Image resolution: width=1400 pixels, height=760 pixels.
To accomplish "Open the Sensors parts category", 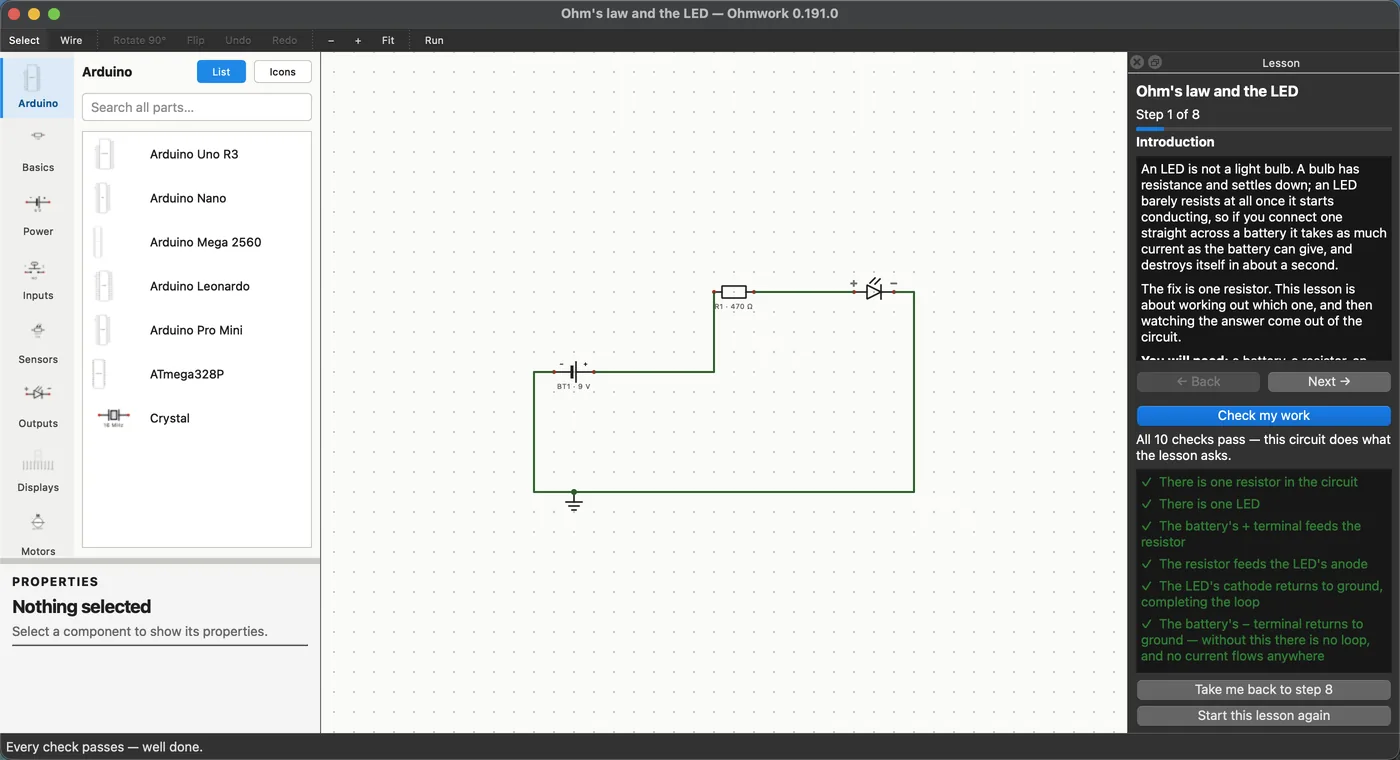I will pos(38,344).
